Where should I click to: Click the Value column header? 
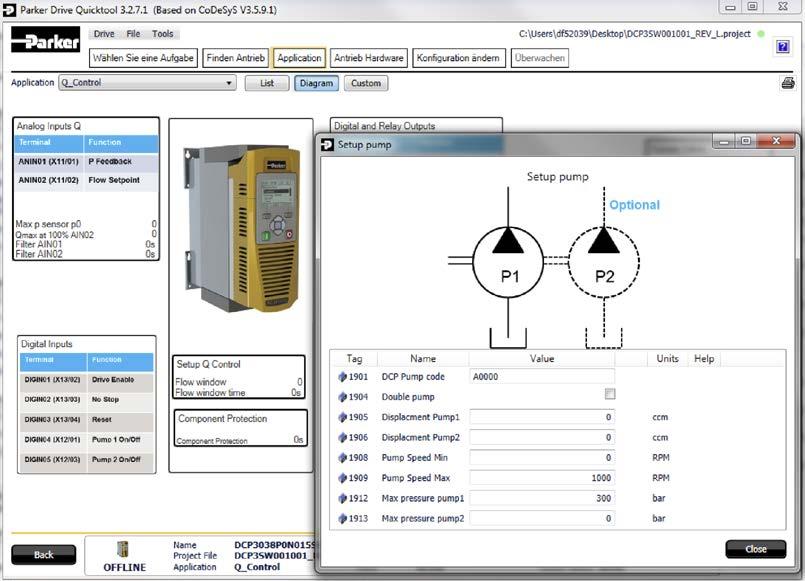coord(542,359)
